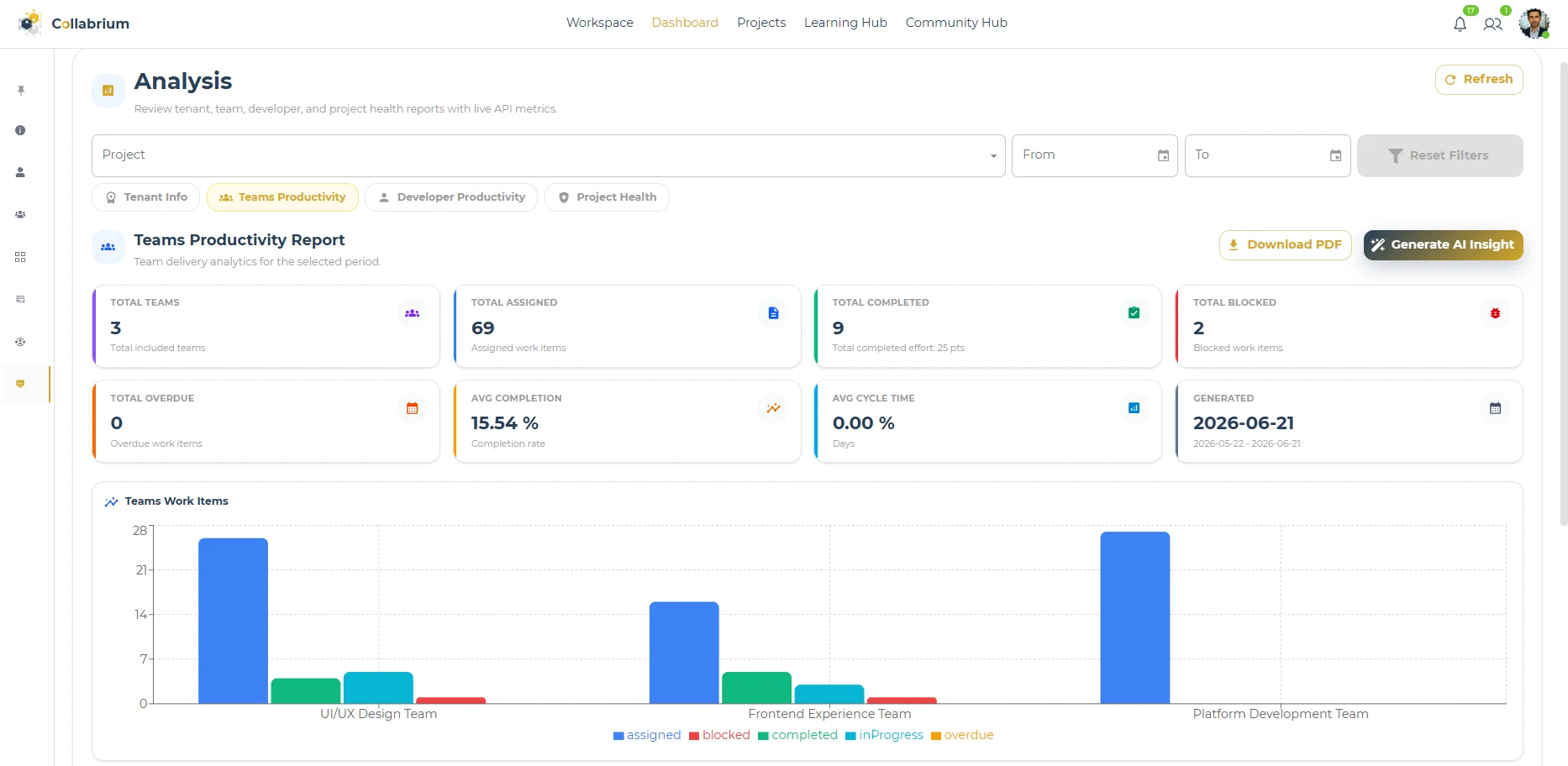Click the single user icon in the sidebar
The height and width of the screenshot is (766, 1568).
20,172
